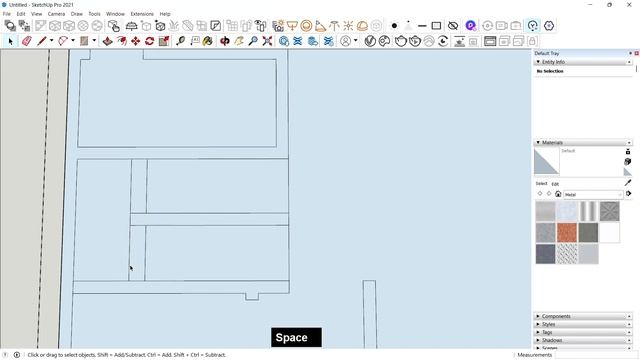640x360 pixels.
Task: Open the Metal materials library dropdown
Action: (x=593, y=195)
